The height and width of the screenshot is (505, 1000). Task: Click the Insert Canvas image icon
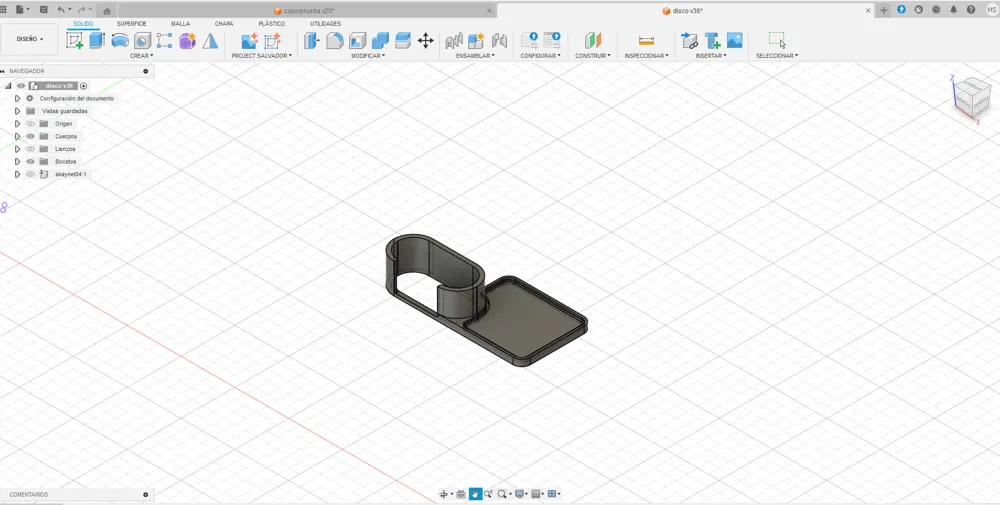pos(735,40)
